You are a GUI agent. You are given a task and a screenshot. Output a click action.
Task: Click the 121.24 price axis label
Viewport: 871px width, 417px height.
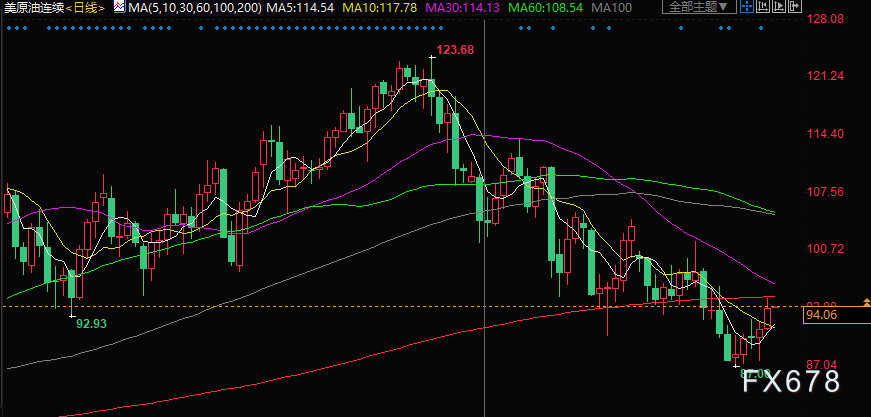pos(824,76)
